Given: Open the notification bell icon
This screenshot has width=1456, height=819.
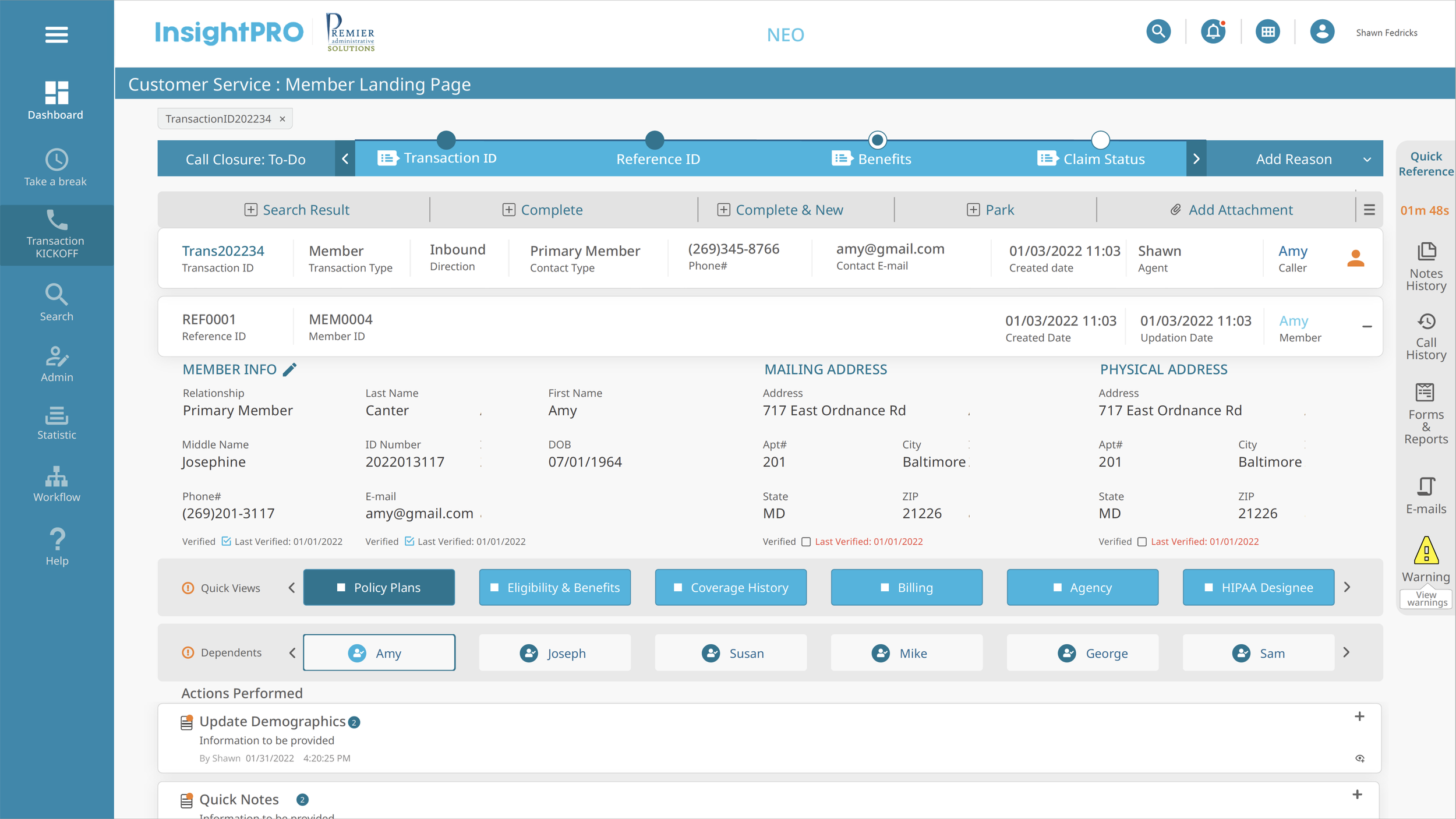Looking at the screenshot, I should coord(1213,31).
